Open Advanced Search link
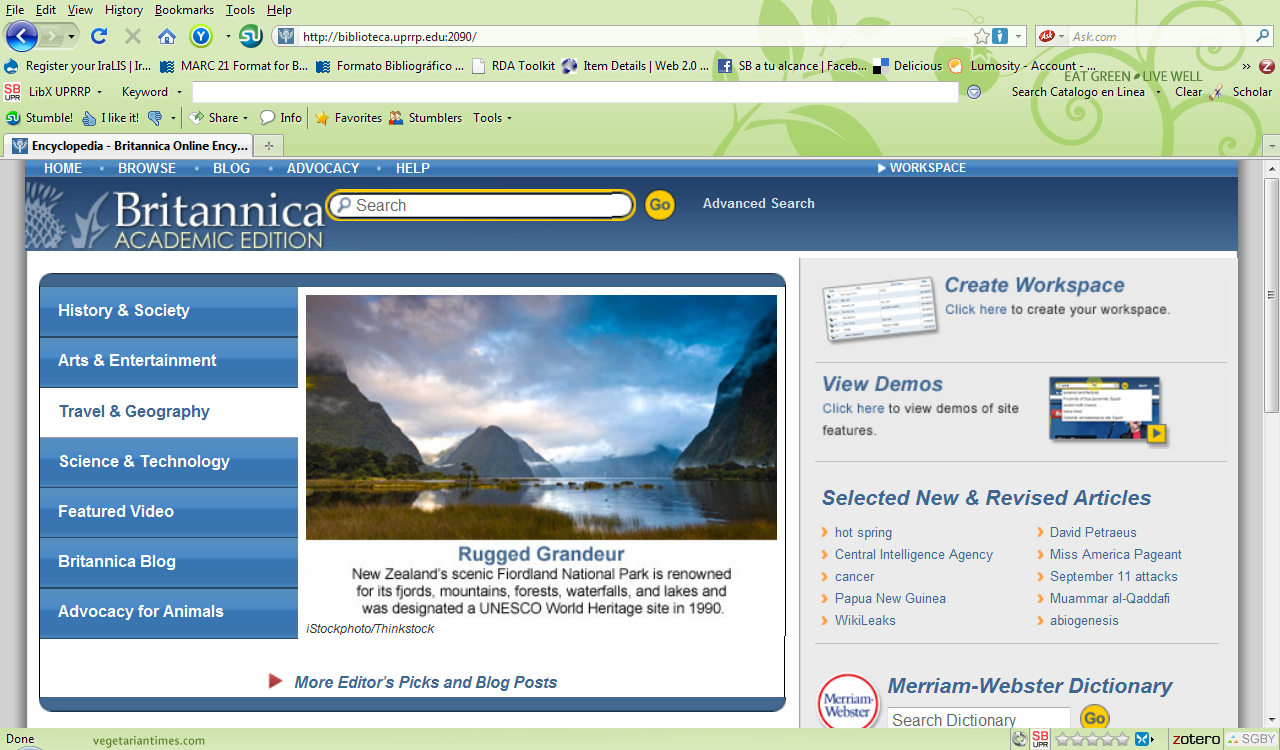 pyautogui.click(x=758, y=204)
